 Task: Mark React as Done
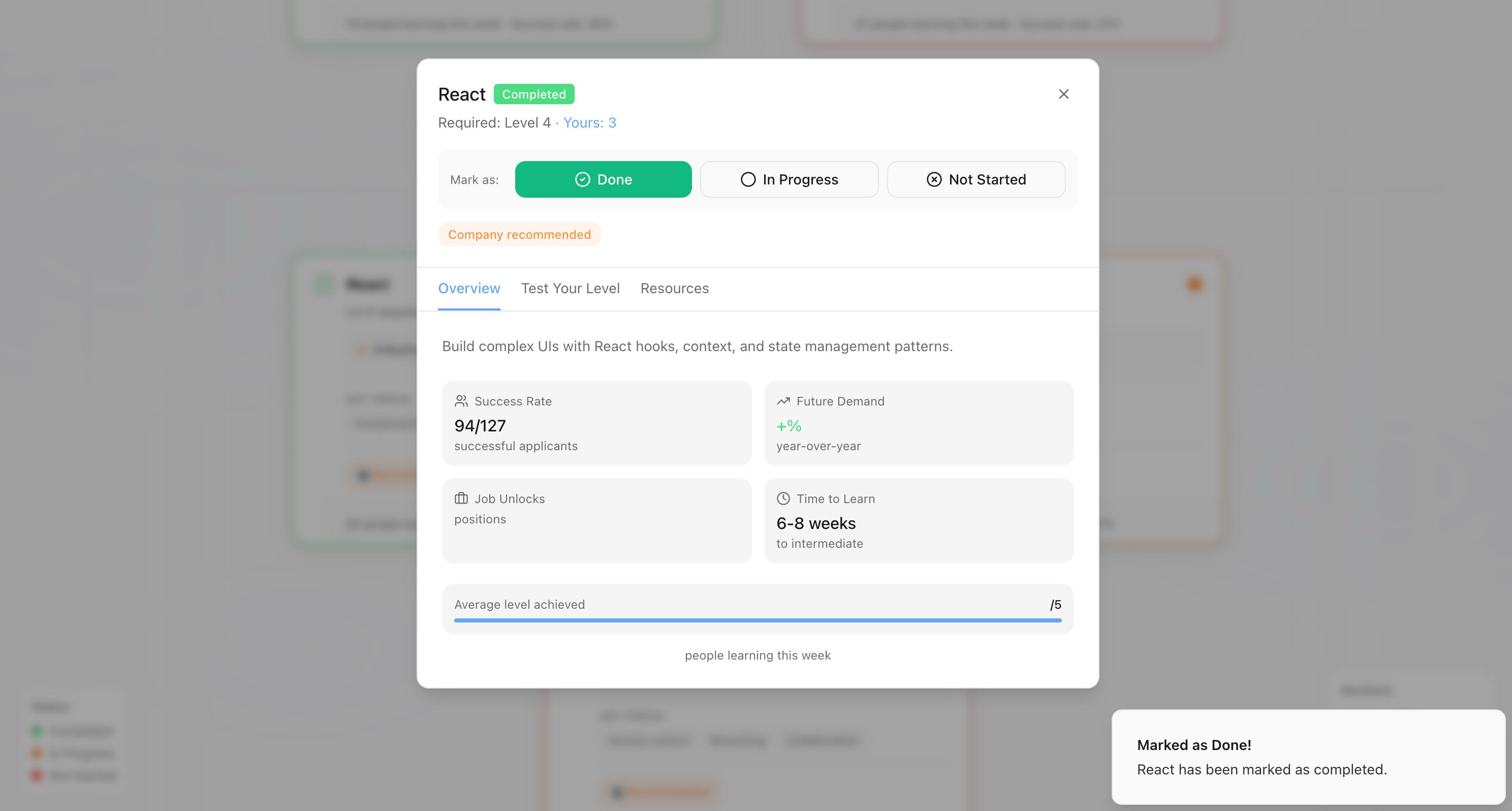click(604, 180)
